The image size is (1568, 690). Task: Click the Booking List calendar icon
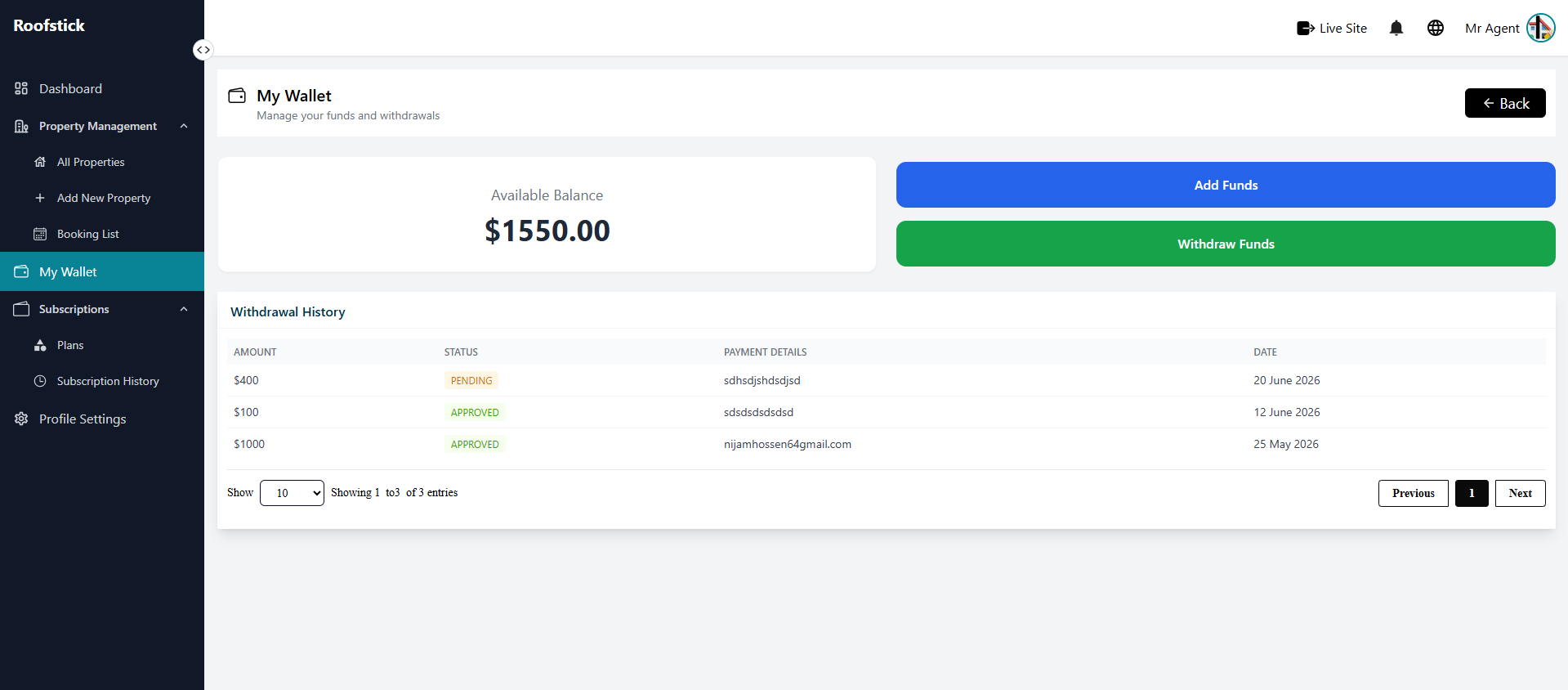40,234
